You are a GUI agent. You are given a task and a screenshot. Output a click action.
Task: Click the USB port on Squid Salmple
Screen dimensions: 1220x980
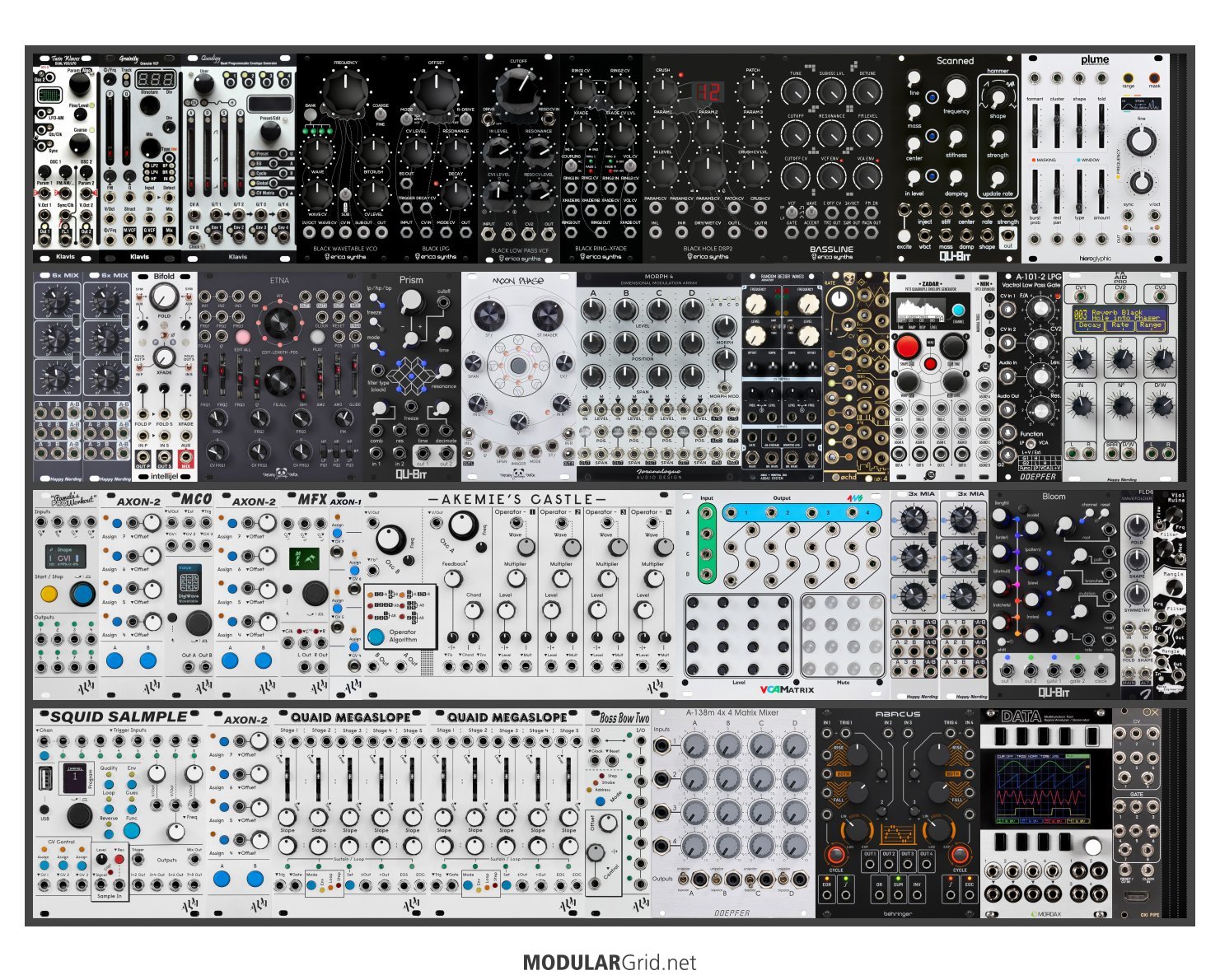[x=44, y=778]
